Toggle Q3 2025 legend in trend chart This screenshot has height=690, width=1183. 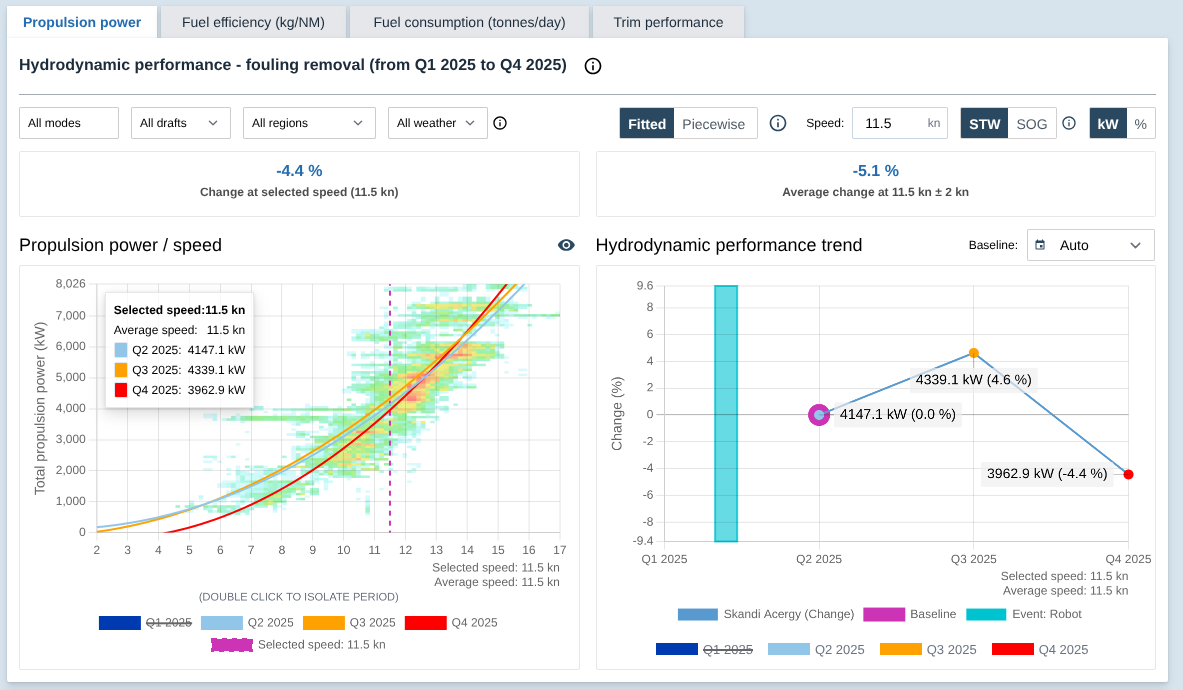tap(928, 650)
